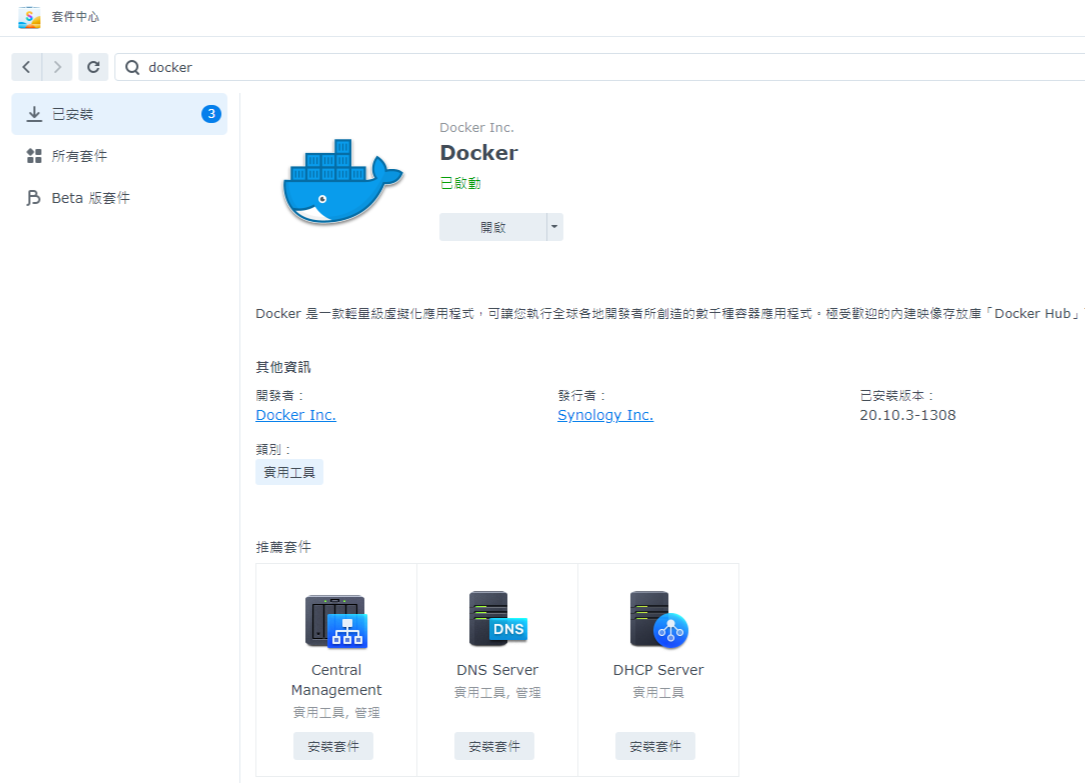Click the Central Management package icon
The height and width of the screenshot is (783, 1085).
(336, 620)
